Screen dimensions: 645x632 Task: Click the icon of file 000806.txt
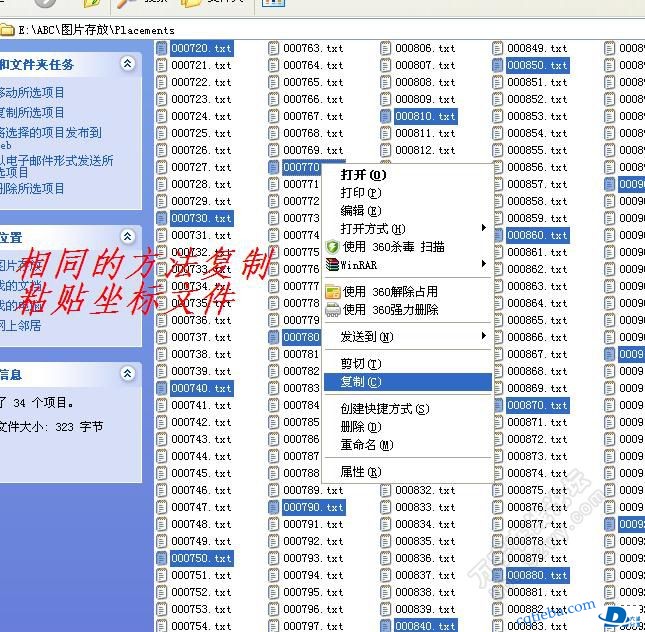coord(385,48)
